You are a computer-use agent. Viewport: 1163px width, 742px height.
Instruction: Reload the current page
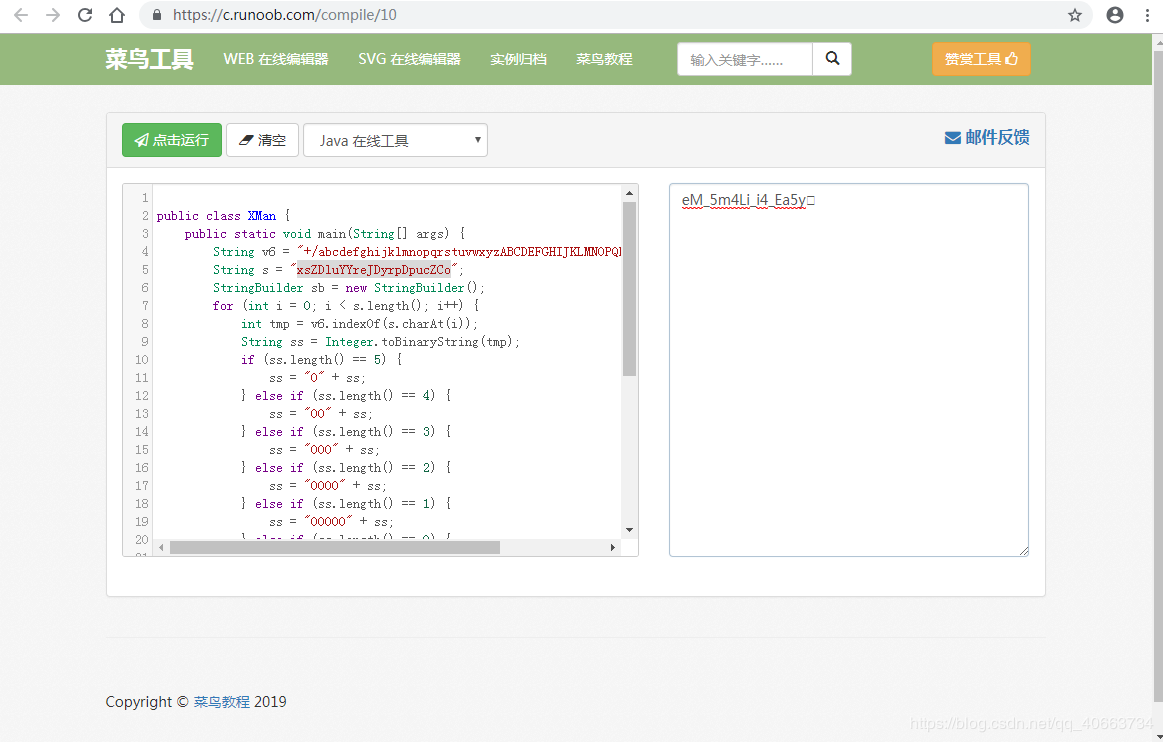[85, 15]
